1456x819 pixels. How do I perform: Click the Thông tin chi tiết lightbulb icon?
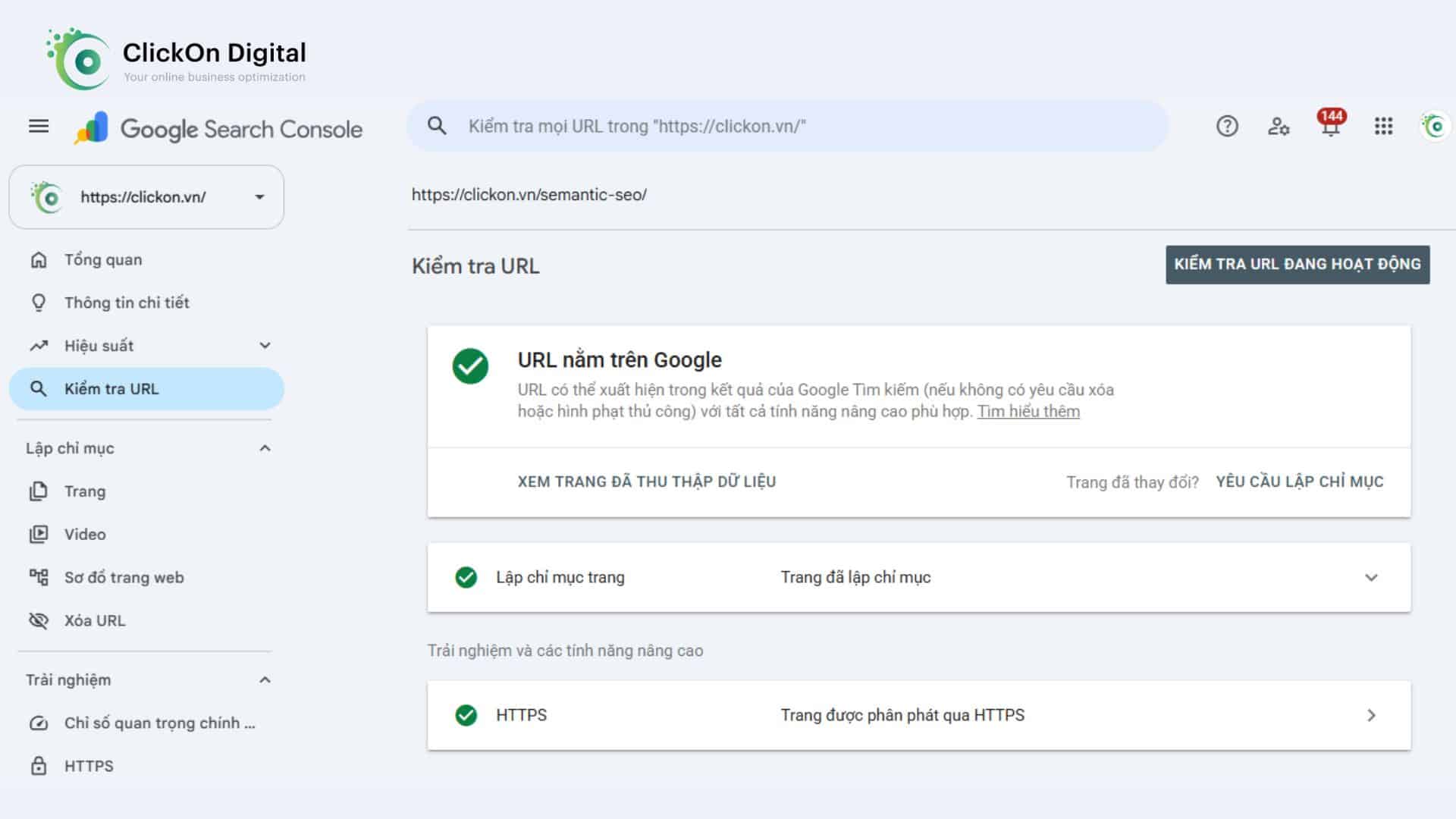39,303
